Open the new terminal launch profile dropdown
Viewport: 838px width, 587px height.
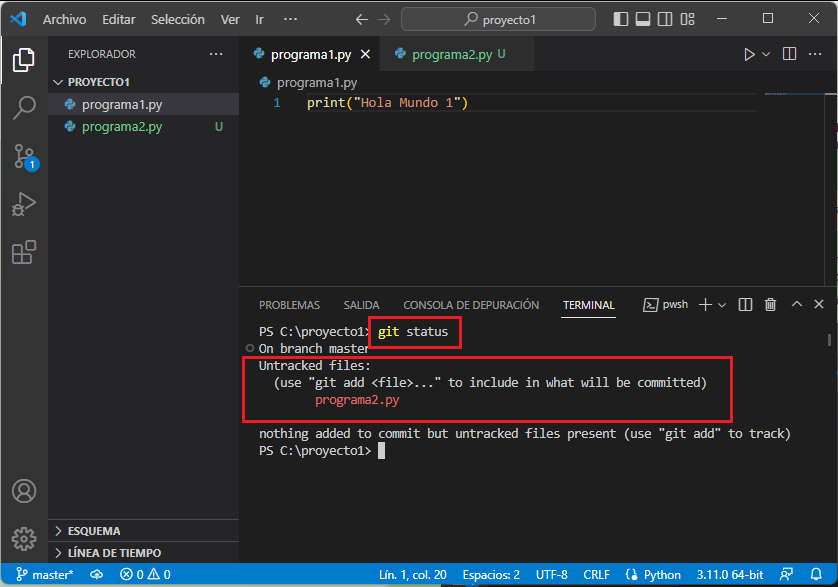pos(722,305)
